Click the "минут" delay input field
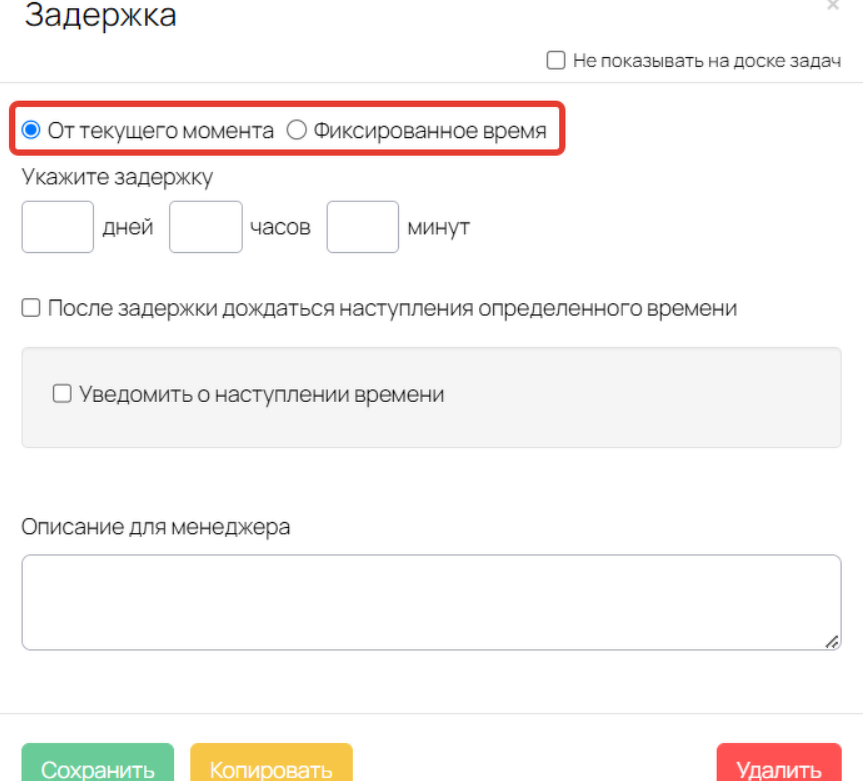Image resolution: width=863 pixels, height=781 pixels. click(363, 227)
